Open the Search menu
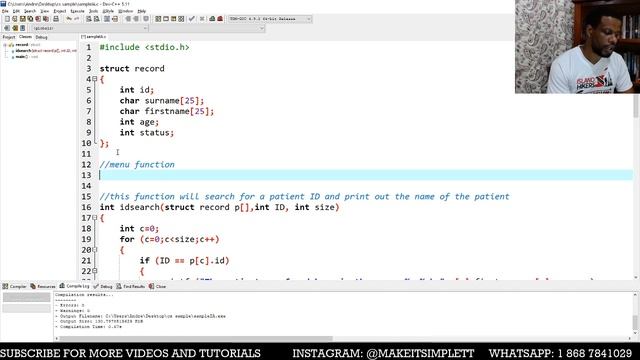640x360 pixels. pos(30,11)
